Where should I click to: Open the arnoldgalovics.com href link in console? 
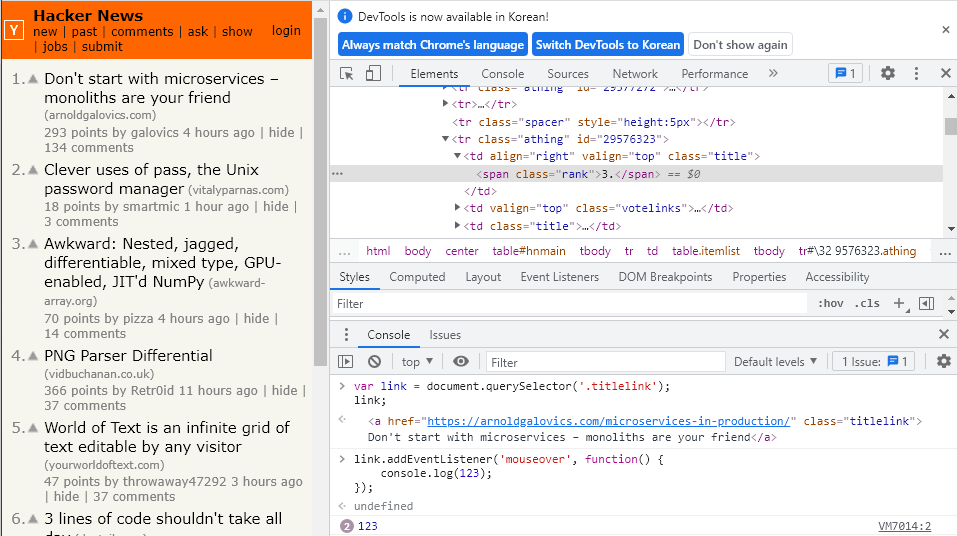(609, 421)
